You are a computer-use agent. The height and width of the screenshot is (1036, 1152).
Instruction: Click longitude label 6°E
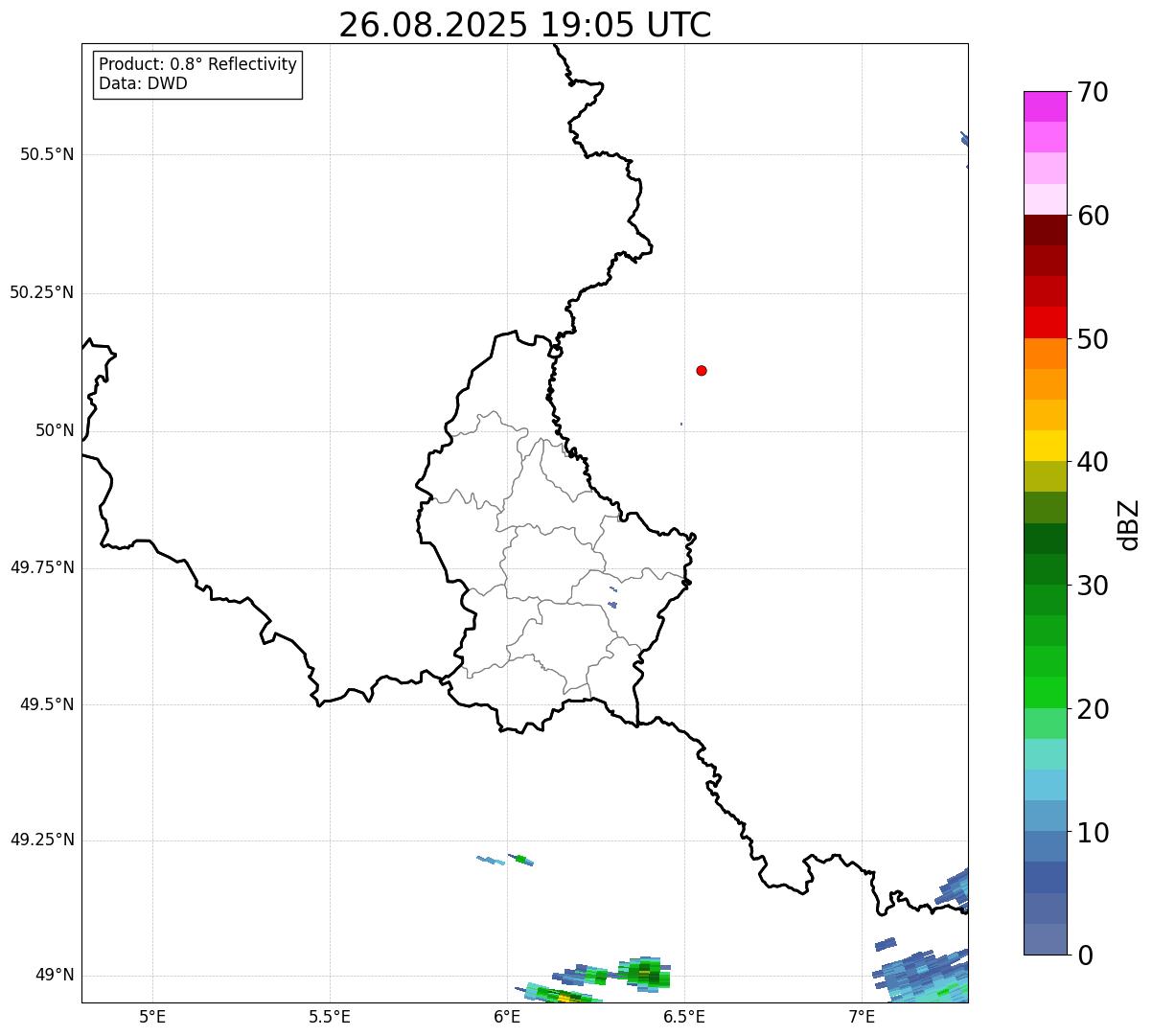[507, 1016]
